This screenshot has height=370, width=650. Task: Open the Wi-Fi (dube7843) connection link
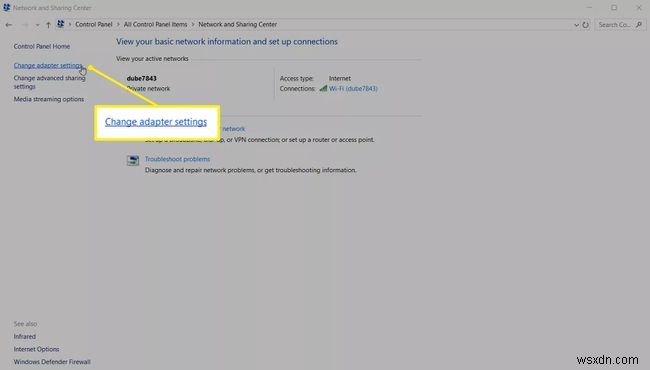coord(353,89)
